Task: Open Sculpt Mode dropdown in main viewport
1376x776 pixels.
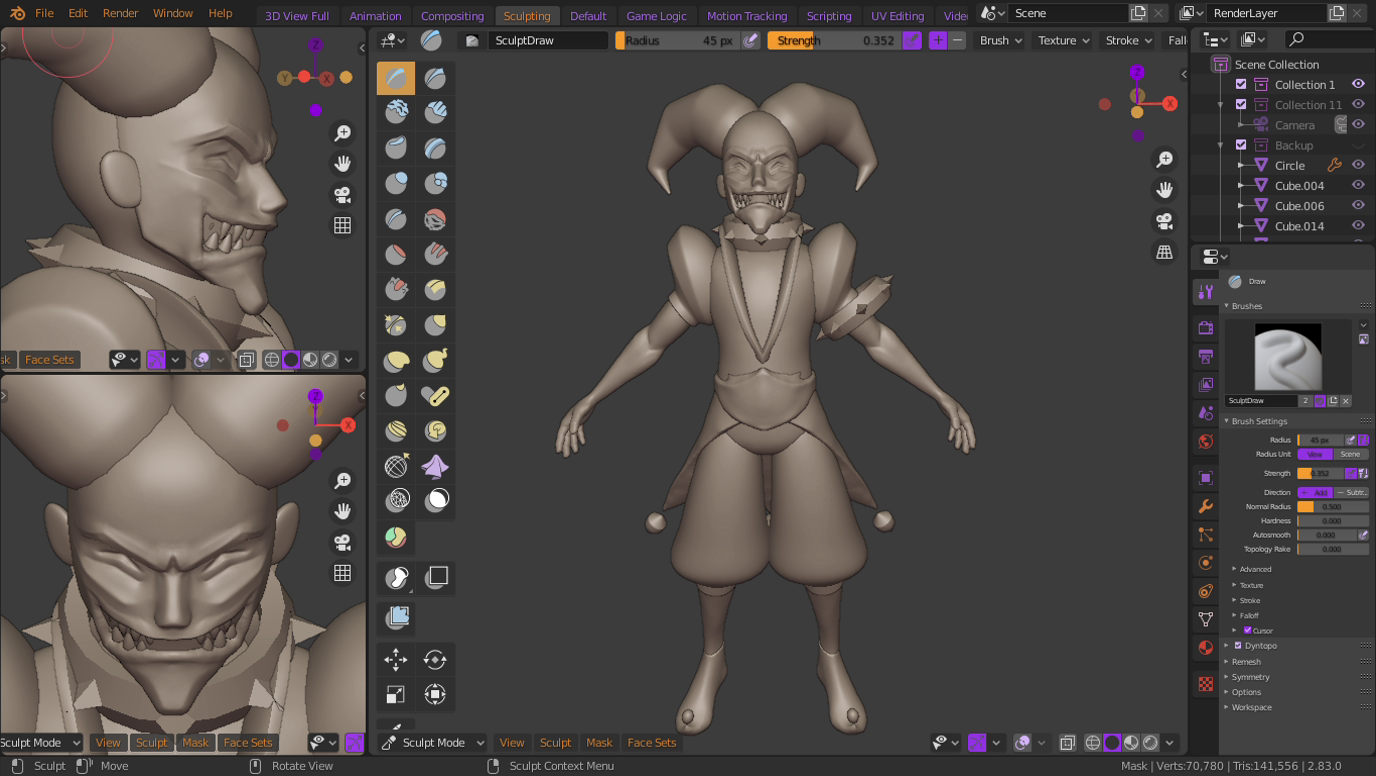Action: pos(433,742)
